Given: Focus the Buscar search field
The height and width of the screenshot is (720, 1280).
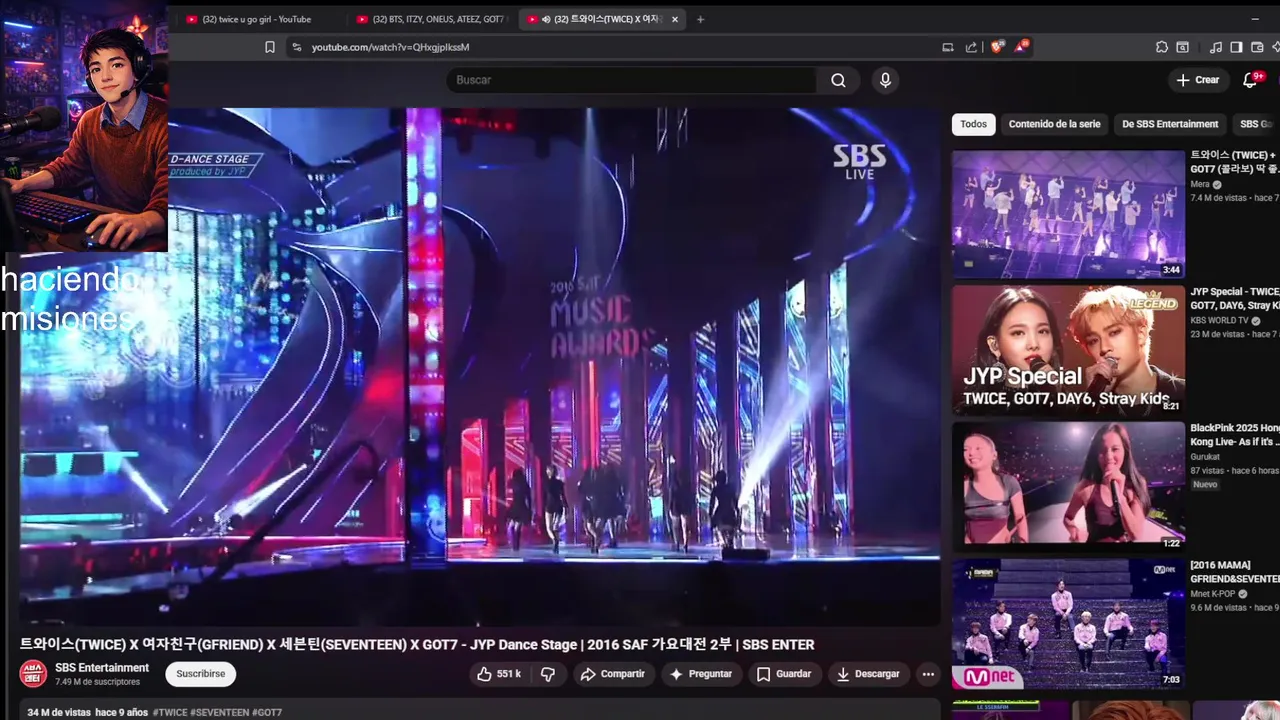Looking at the screenshot, I should pyautogui.click(x=632, y=80).
